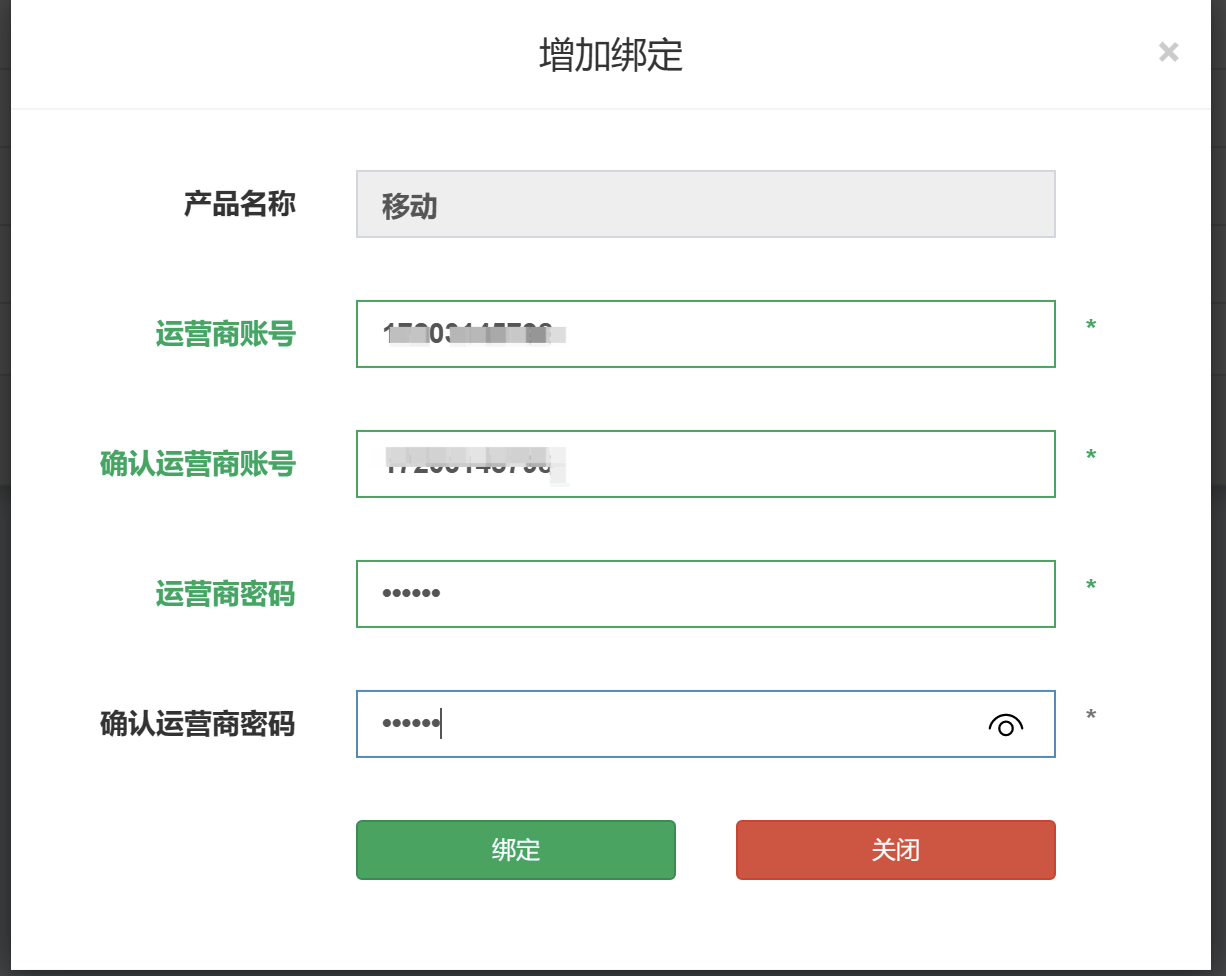
Task: Click into the 确认运营商账号 input field
Action: [705, 464]
